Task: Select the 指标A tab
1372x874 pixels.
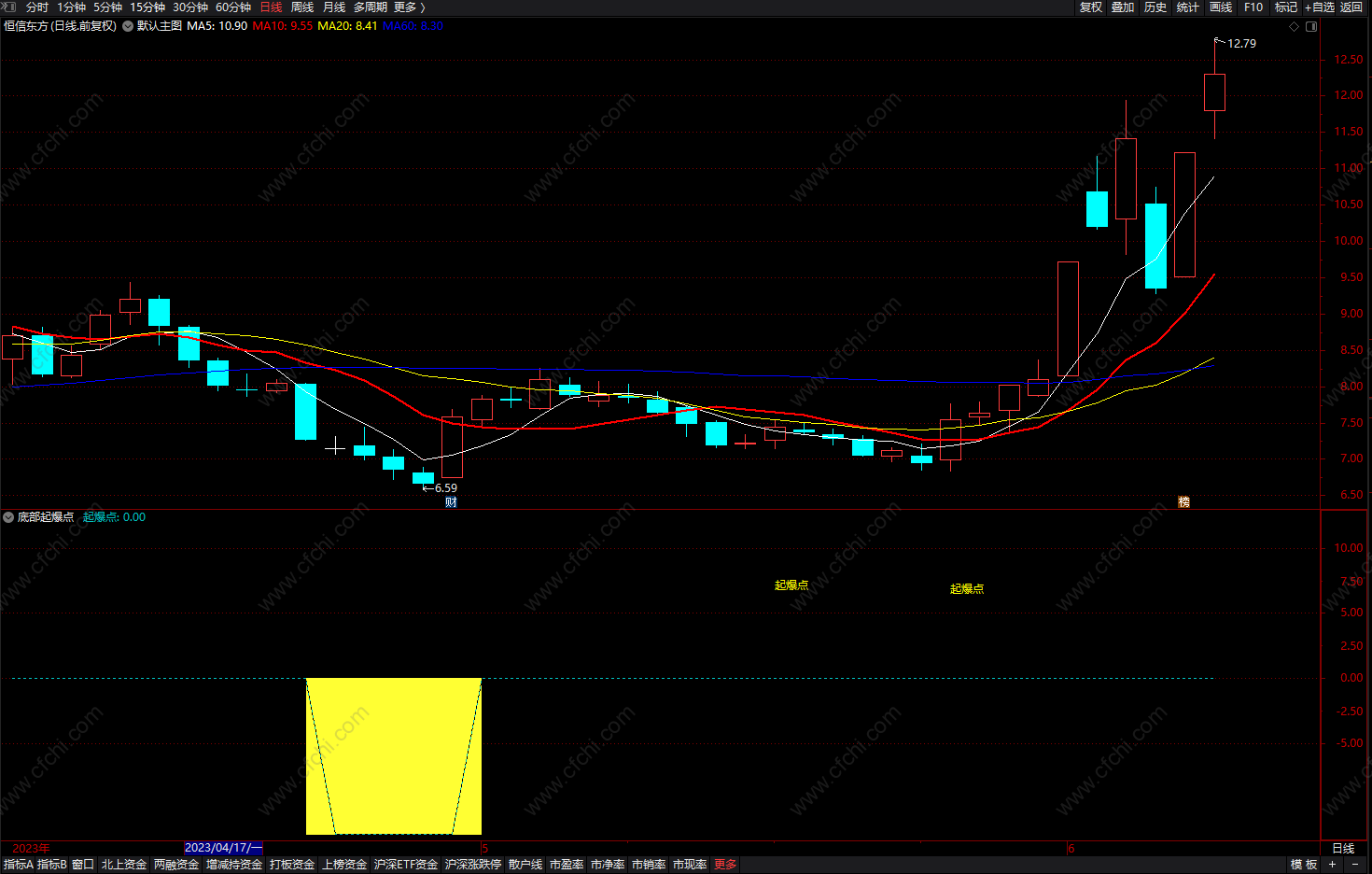Action: 18,865
